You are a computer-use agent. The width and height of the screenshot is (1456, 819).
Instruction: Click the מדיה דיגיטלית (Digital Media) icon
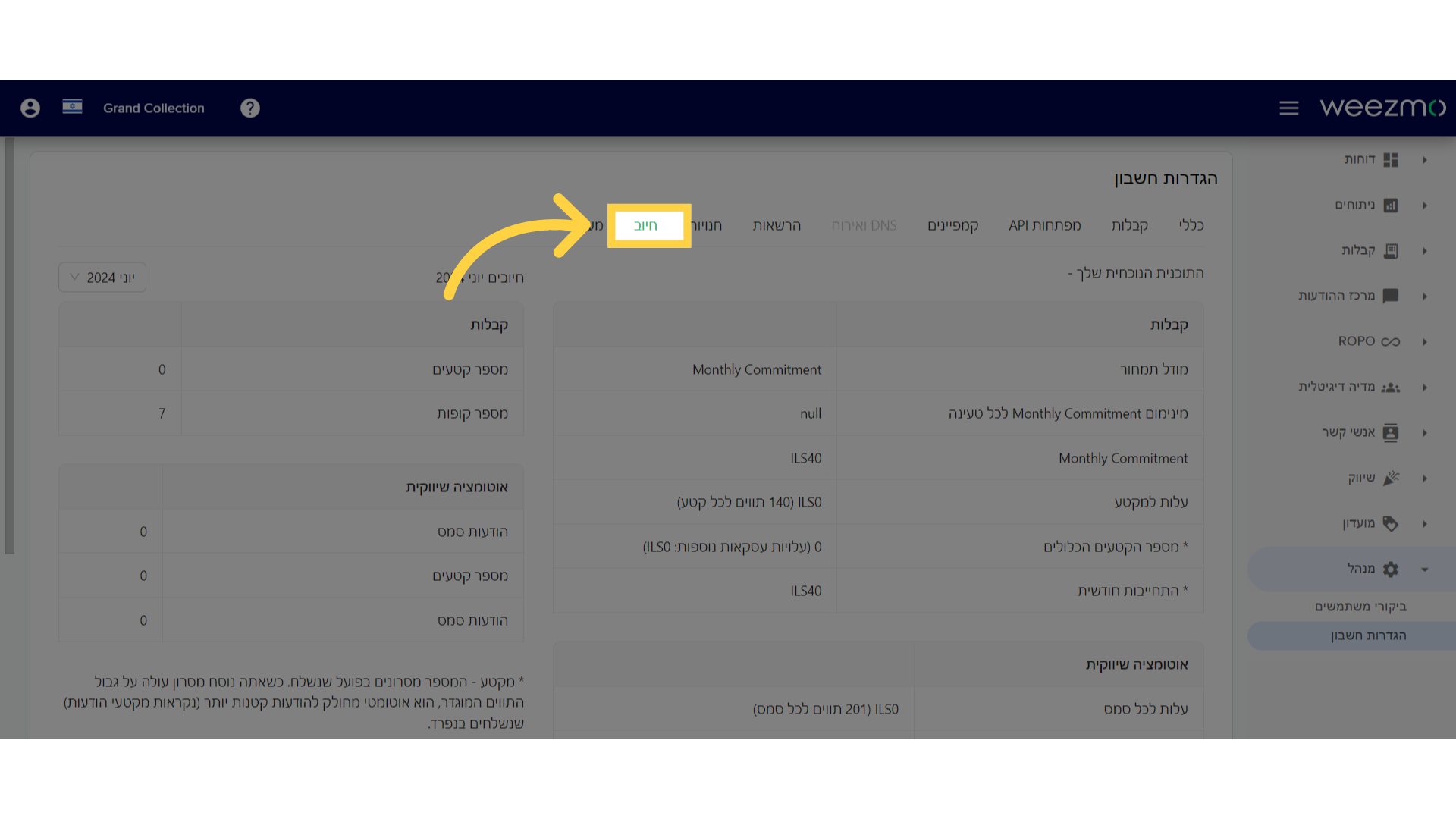point(1391,387)
